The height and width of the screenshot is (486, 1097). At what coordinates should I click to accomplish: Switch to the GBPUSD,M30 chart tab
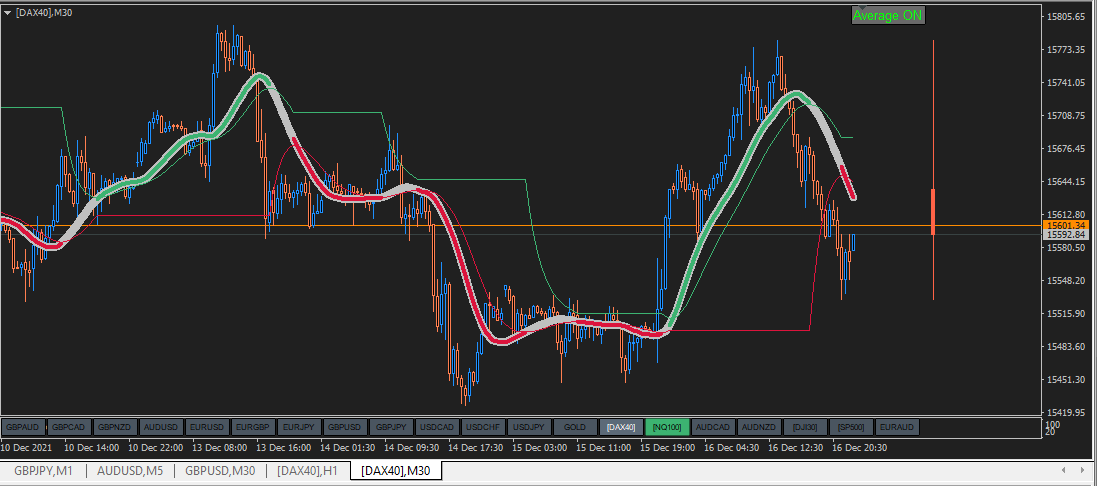pos(220,471)
